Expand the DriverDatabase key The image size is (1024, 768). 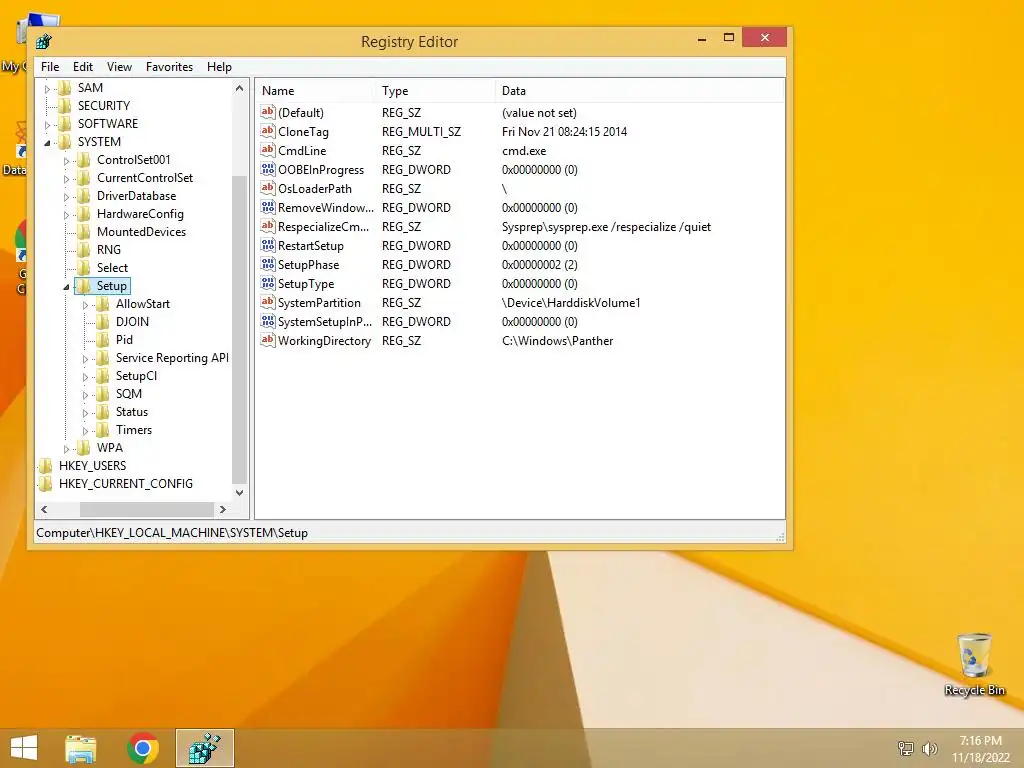point(66,196)
